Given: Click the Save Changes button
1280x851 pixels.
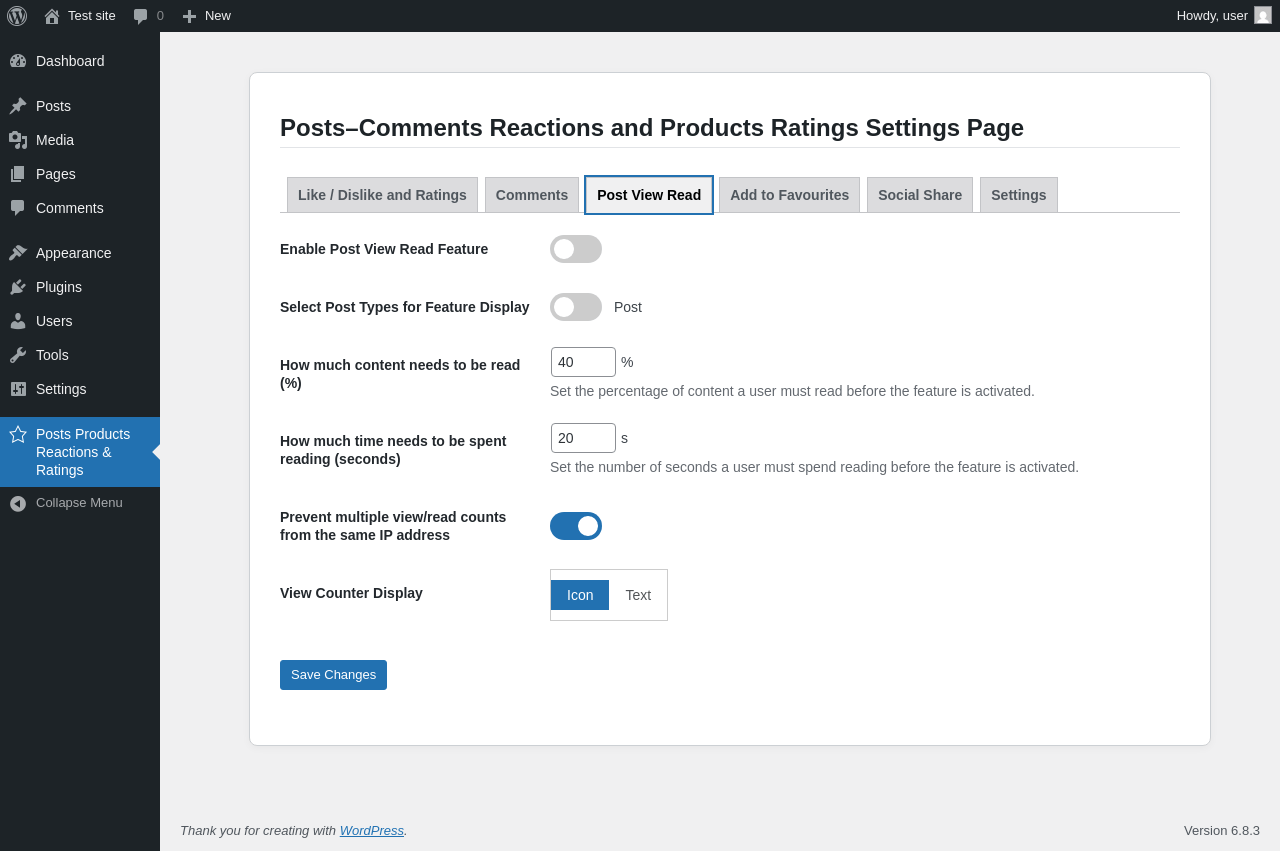Looking at the screenshot, I should click(x=333, y=675).
